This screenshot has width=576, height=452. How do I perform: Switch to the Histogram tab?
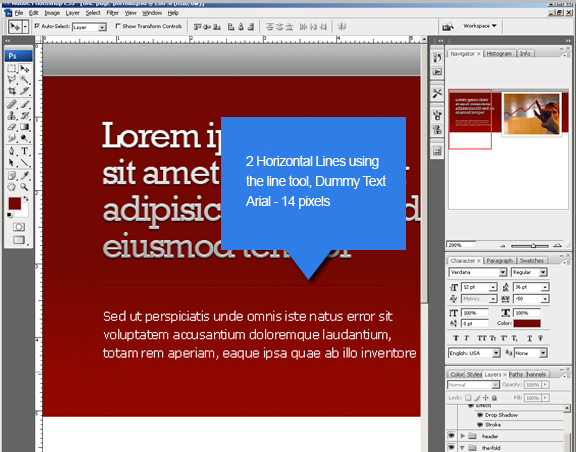499,54
